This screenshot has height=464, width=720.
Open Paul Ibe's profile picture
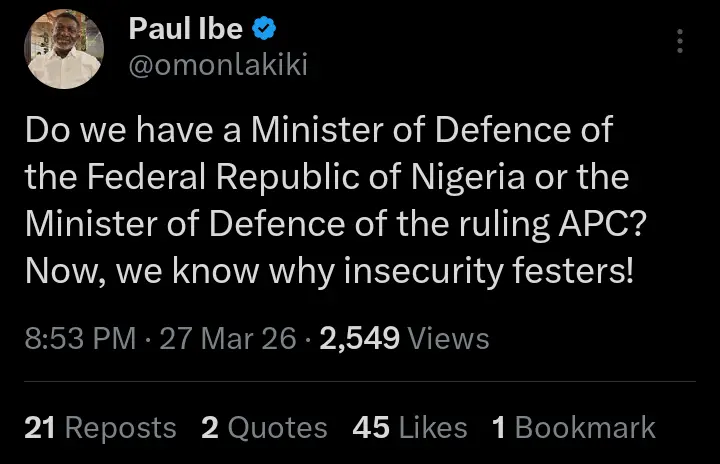point(62,48)
